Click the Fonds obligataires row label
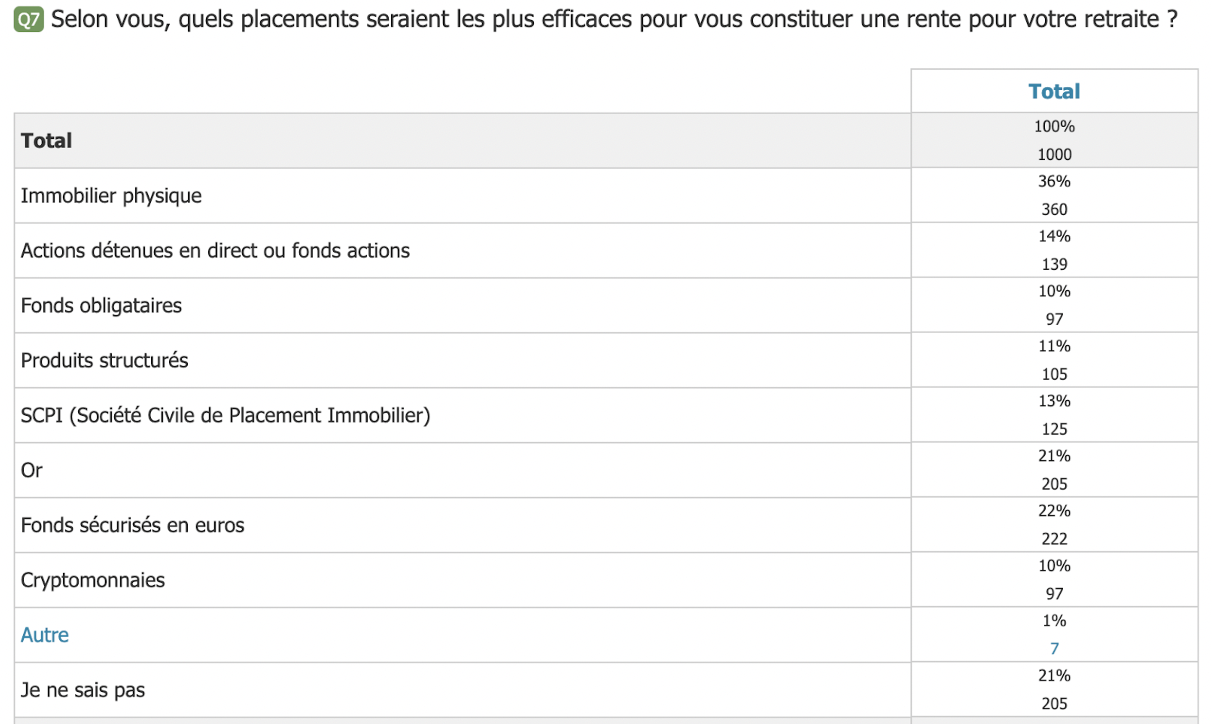Viewport: 1212px width, 724px height. click(101, 306)
